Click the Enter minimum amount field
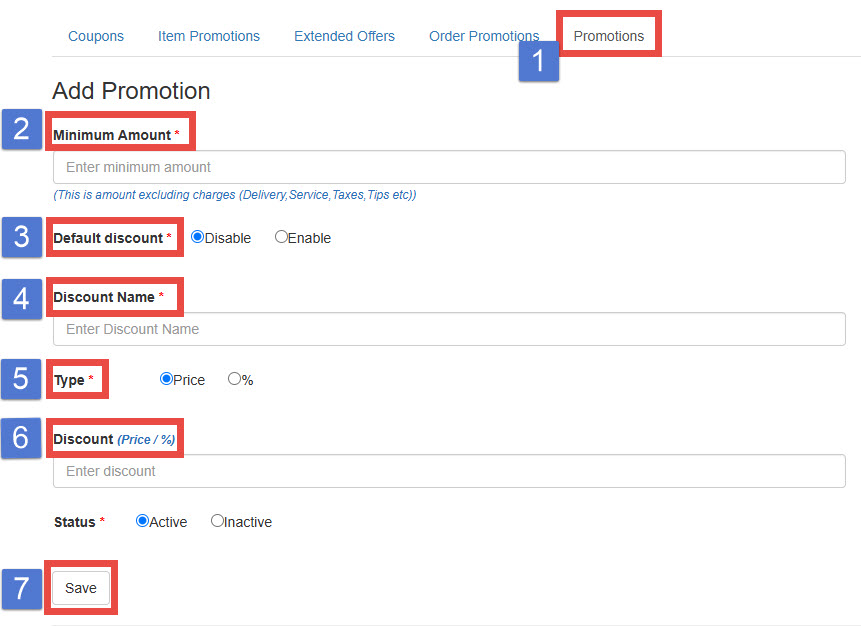This screenshot has width=861, height=627. (x=449, y=167)
